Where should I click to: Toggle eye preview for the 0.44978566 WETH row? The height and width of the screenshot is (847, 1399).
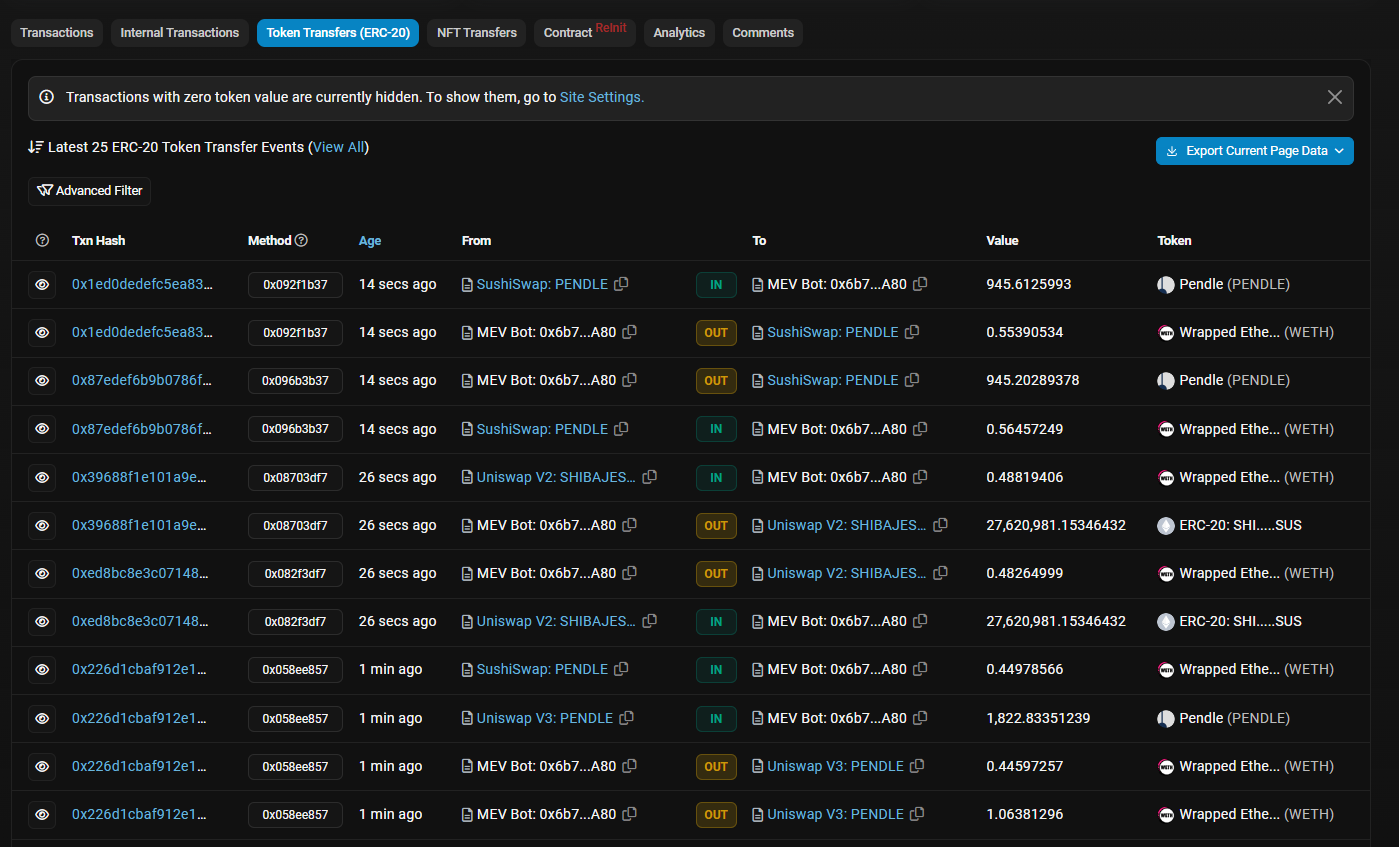coord(42,669)
